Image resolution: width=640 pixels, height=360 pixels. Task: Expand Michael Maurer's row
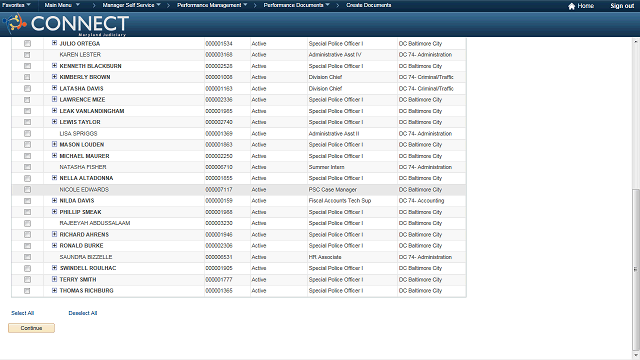pos(54,156)
